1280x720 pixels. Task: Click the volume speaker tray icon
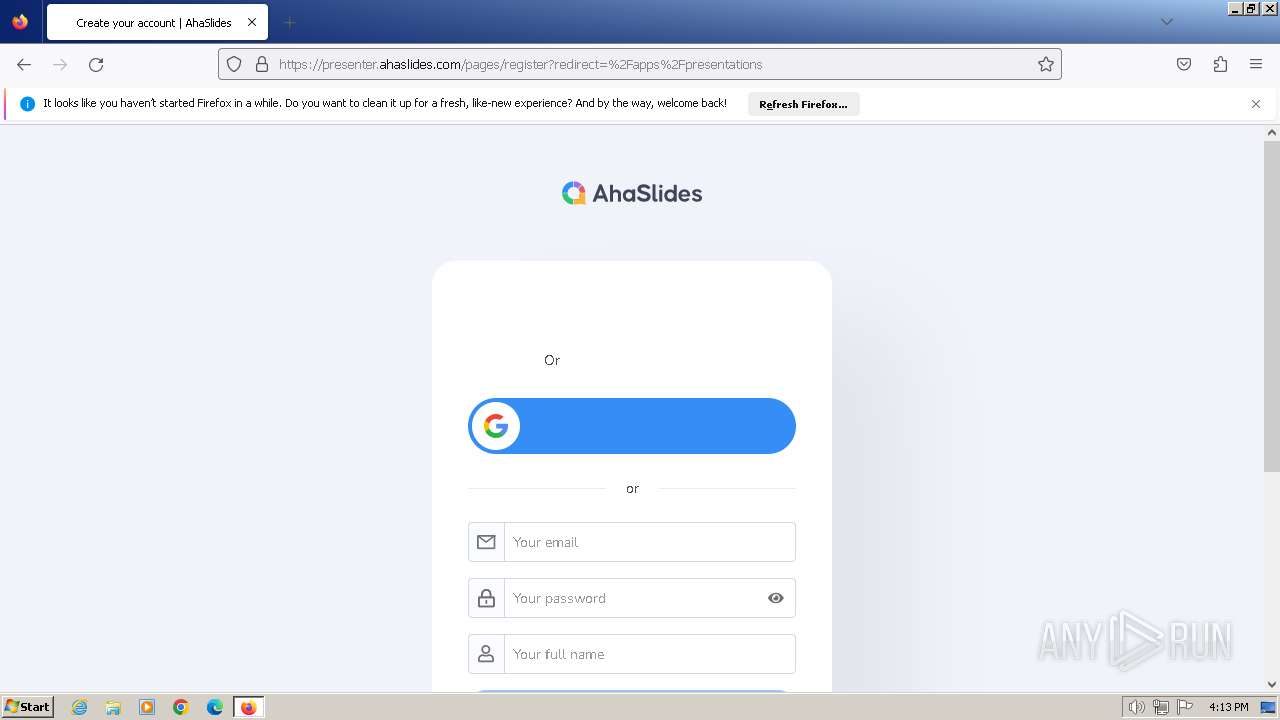(1137, 707)
